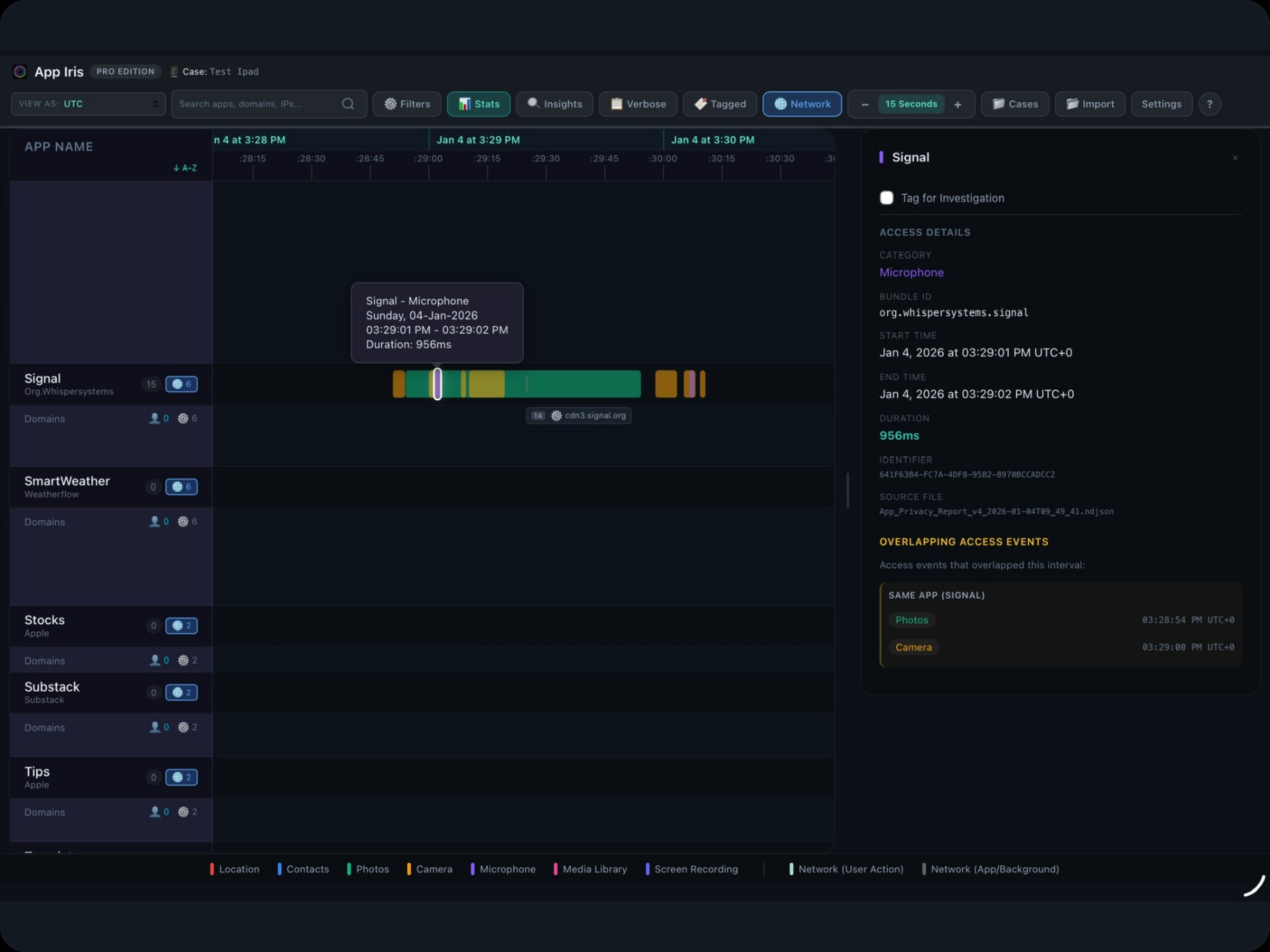The image size is (1270, 952).
Task: Click the Import button
Action: point(1090,104)
